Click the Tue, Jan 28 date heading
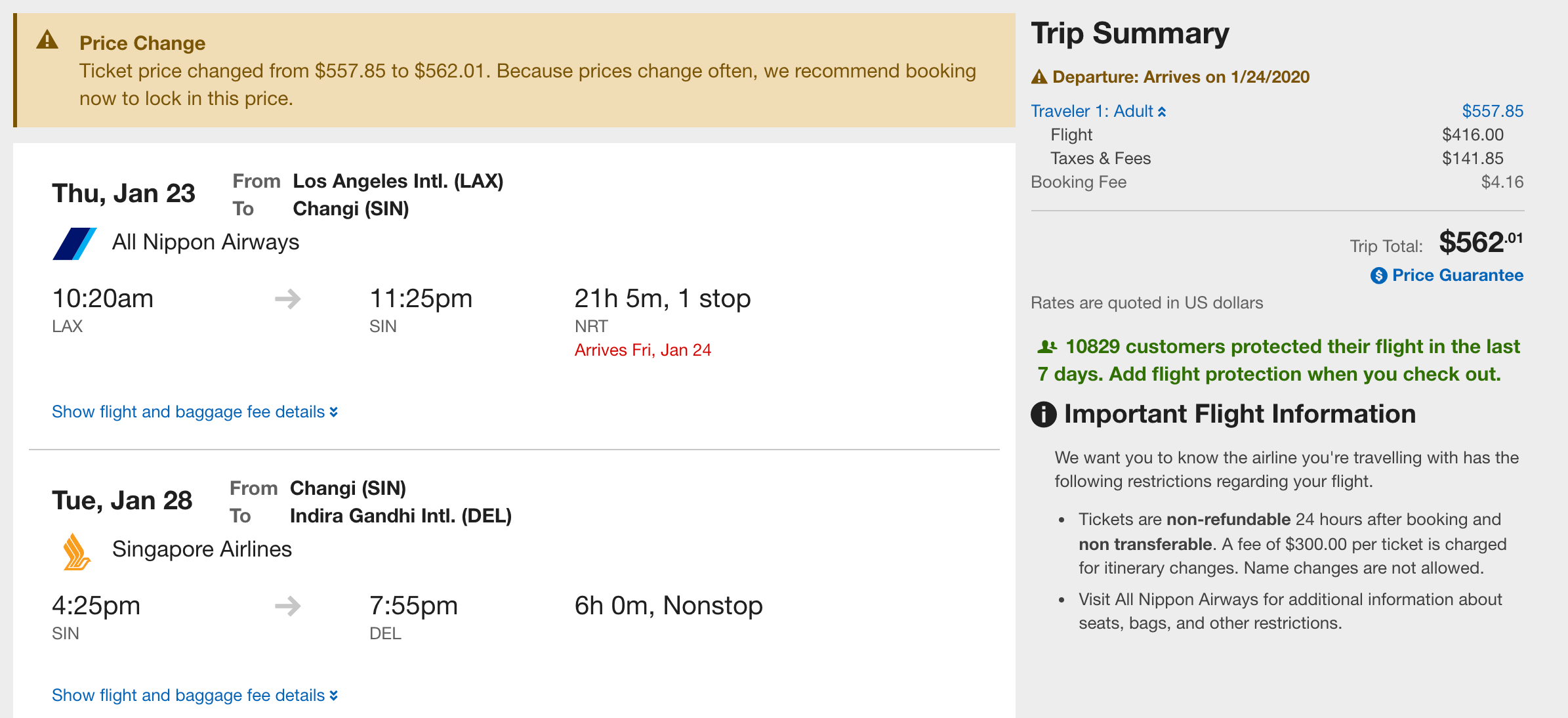This screenshot has width=1568, height=718. pyautogui.click(x=122, y=501)
